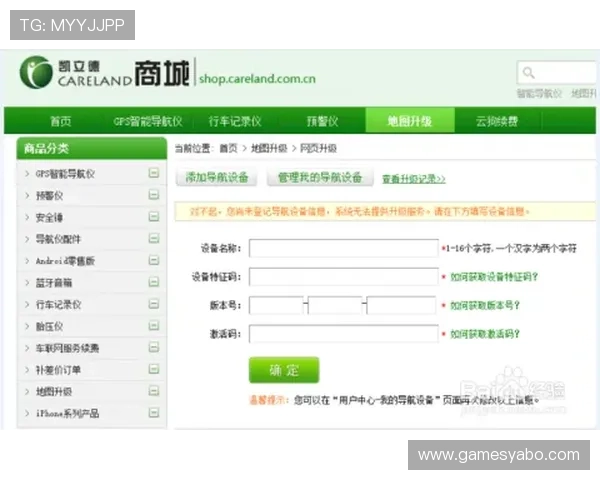Open 预警仪 in the category sidebar
This screenshot has height=480, width=600.
(x=49, y=196)
